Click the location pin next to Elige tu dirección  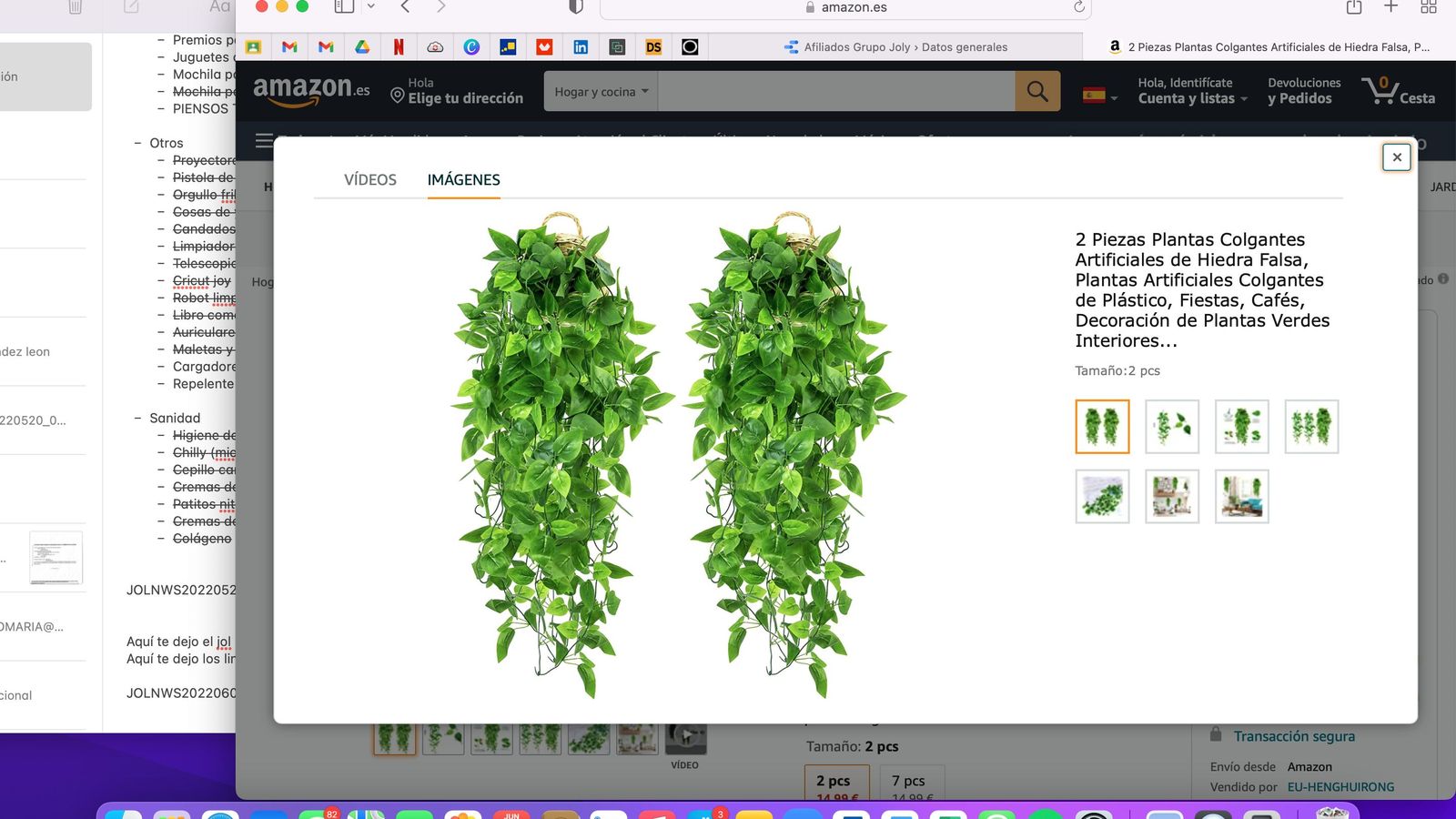tap(397, 95)
